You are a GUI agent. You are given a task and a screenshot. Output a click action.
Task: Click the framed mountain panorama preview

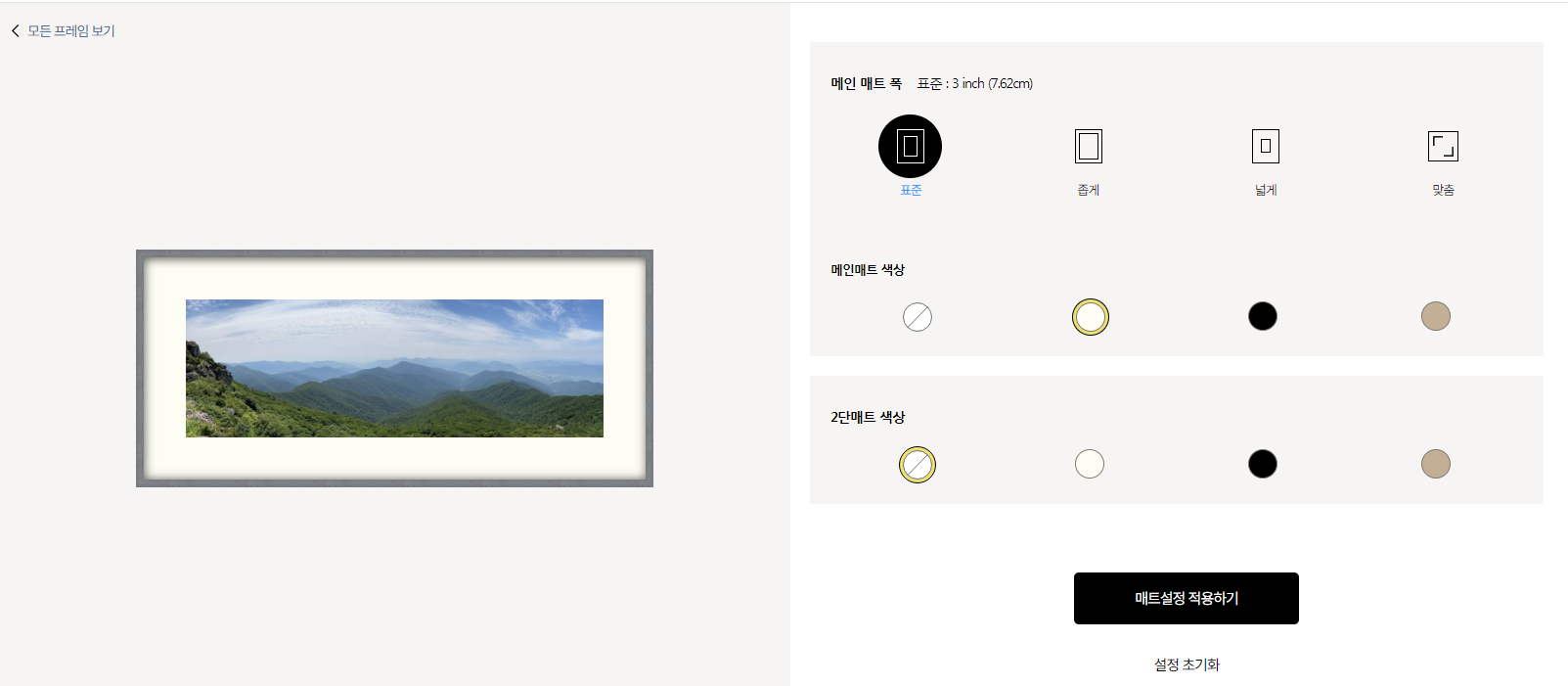coord(394,368)
